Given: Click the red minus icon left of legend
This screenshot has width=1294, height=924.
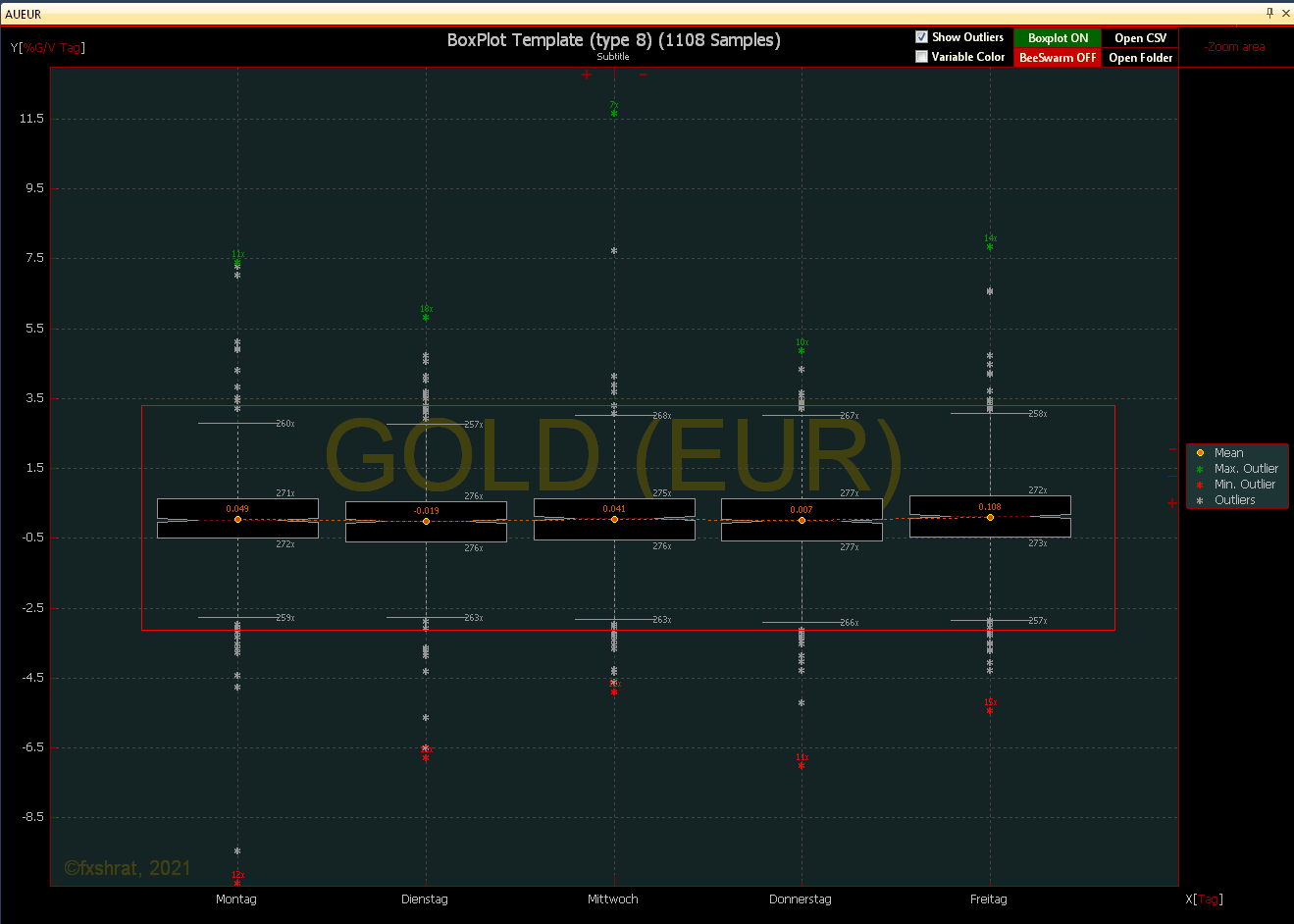Looking at the screenshot, I should tap(1172, 450).
